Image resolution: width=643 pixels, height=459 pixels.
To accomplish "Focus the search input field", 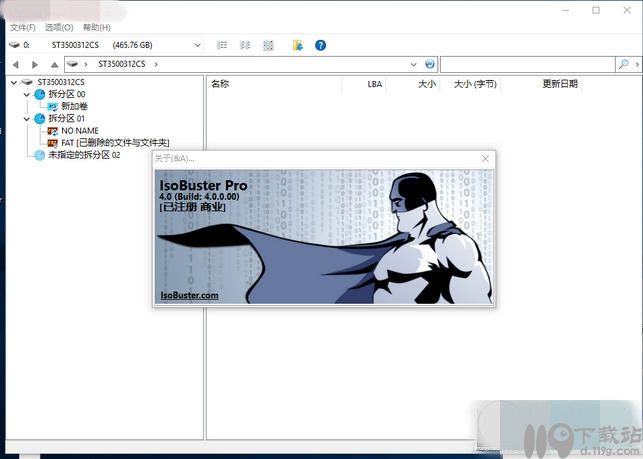I will (527, 64).
